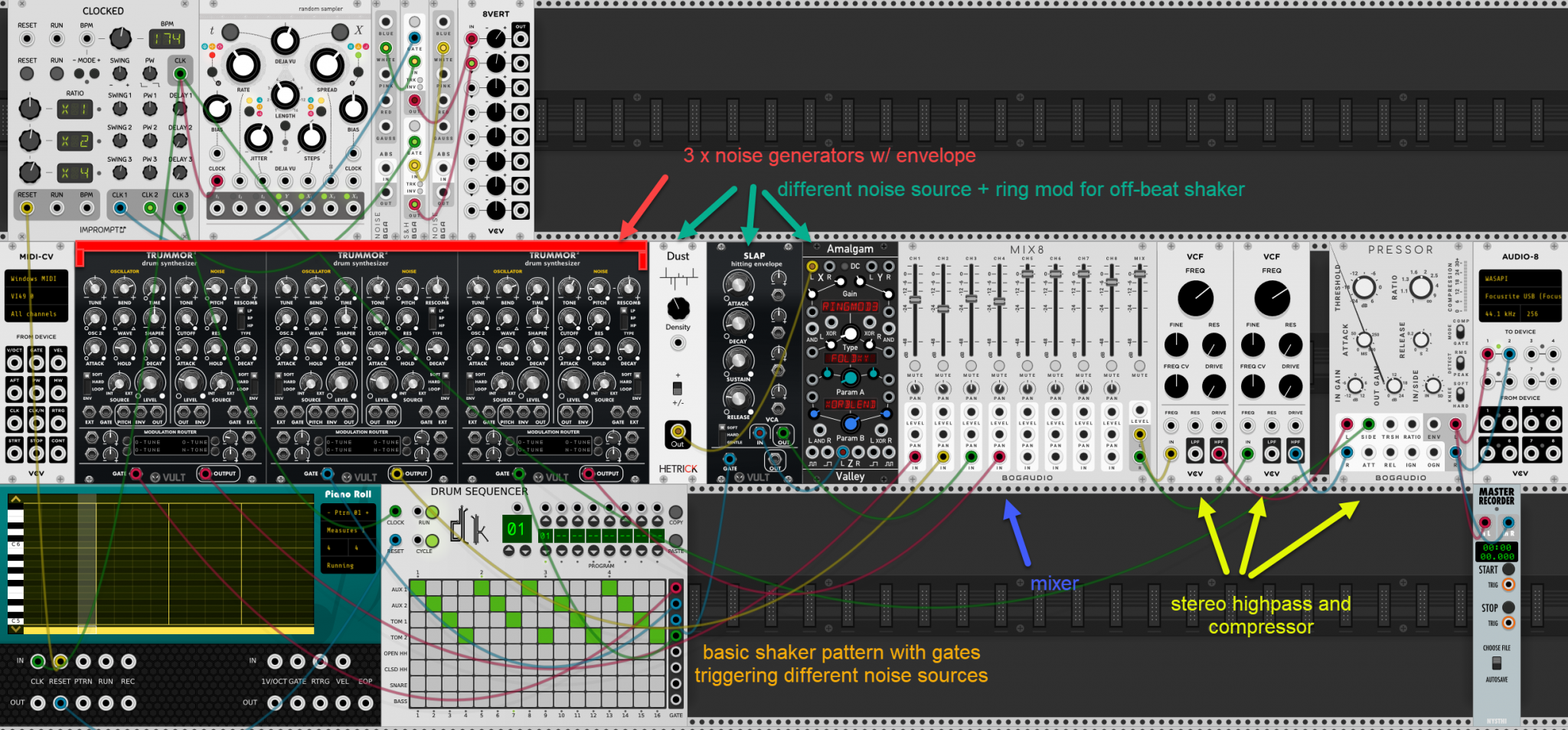Toggle Pressor SOFT/HARD knee switch

[x=1460, y=394]
